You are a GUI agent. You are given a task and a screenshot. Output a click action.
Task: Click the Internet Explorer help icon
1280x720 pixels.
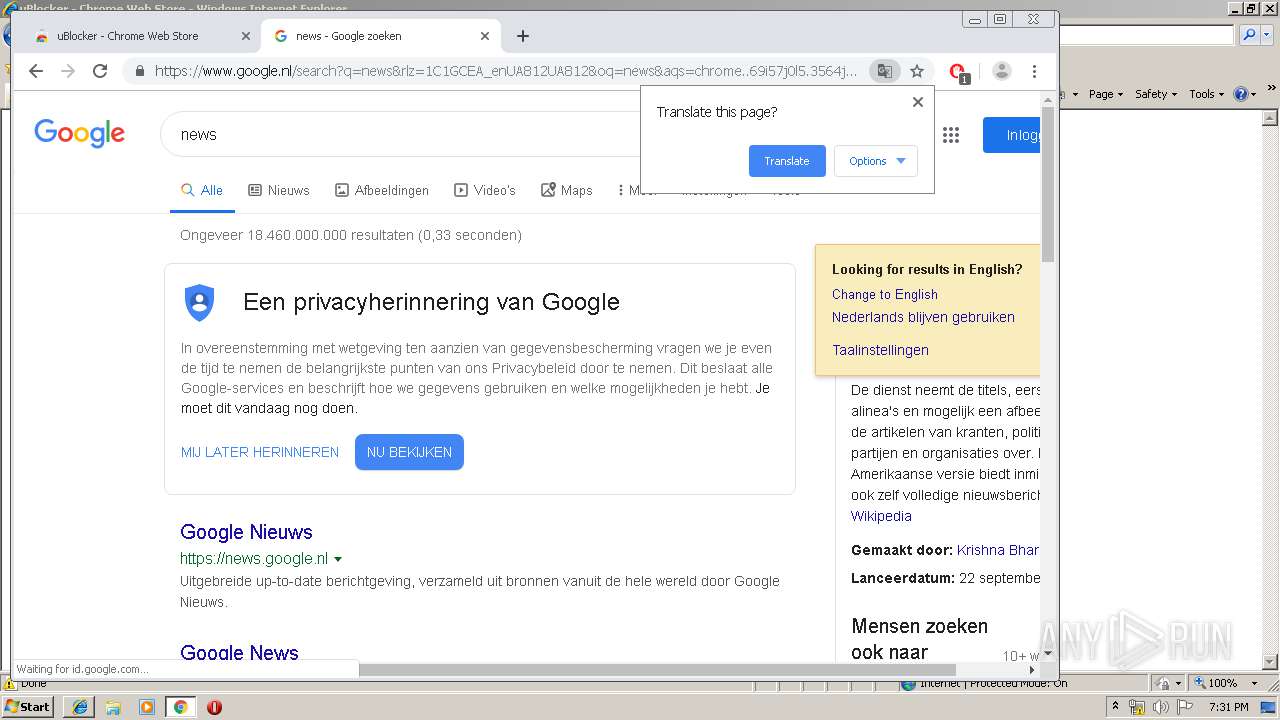click(1242, 94)
